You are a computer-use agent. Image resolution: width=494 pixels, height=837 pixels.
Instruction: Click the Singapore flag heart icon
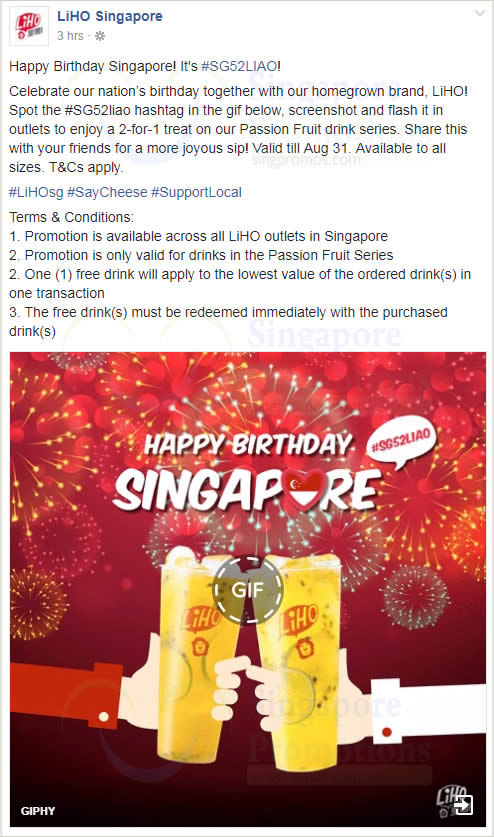tap(304, 489)
